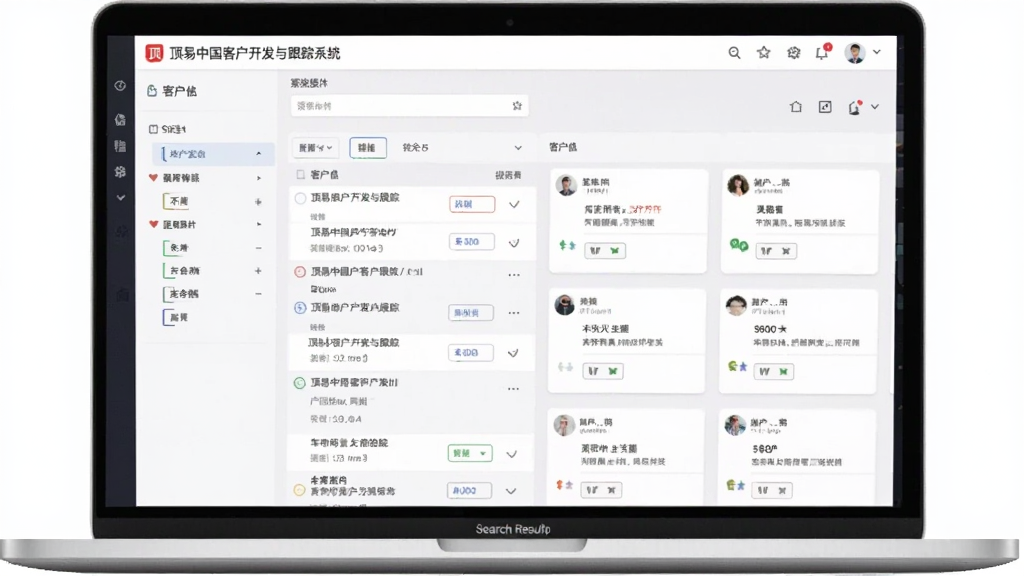This screenshot has height=576, width=1024.
Task: Expand the bottom yellow-icon row using its chevron
Action: pyautogui.click(x=511, y=491)
